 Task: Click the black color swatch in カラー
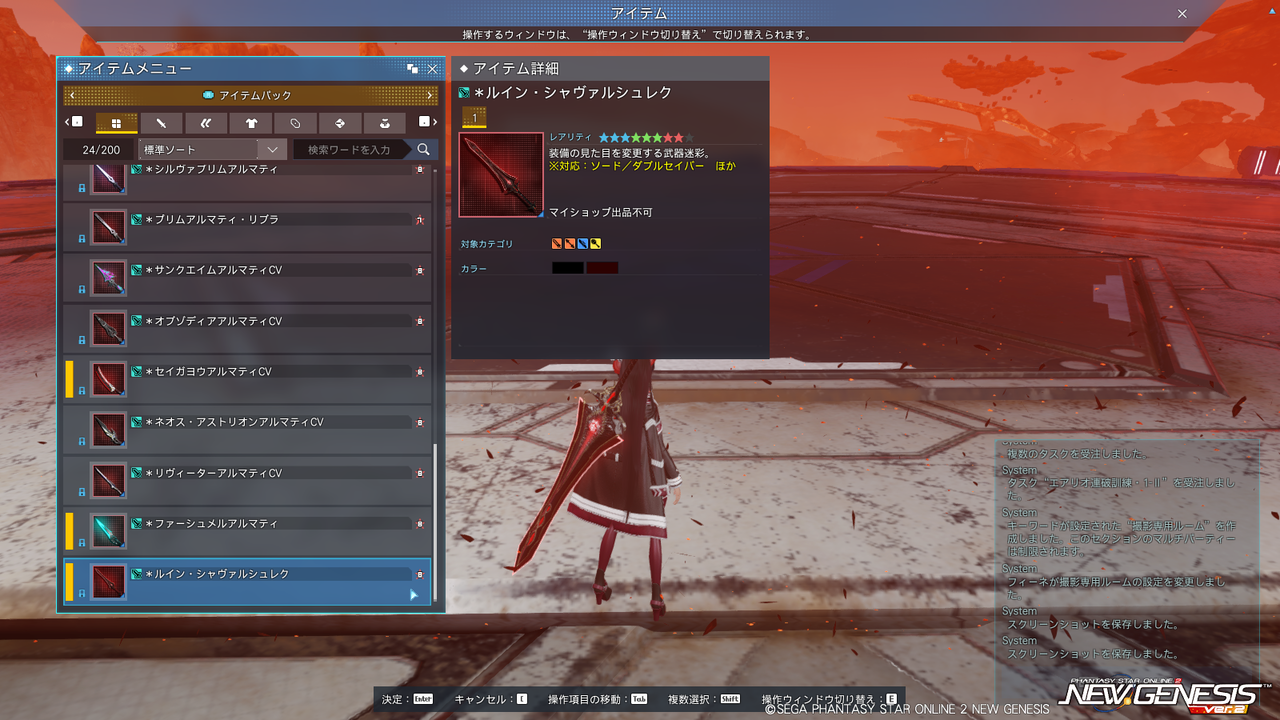[567, 268]
